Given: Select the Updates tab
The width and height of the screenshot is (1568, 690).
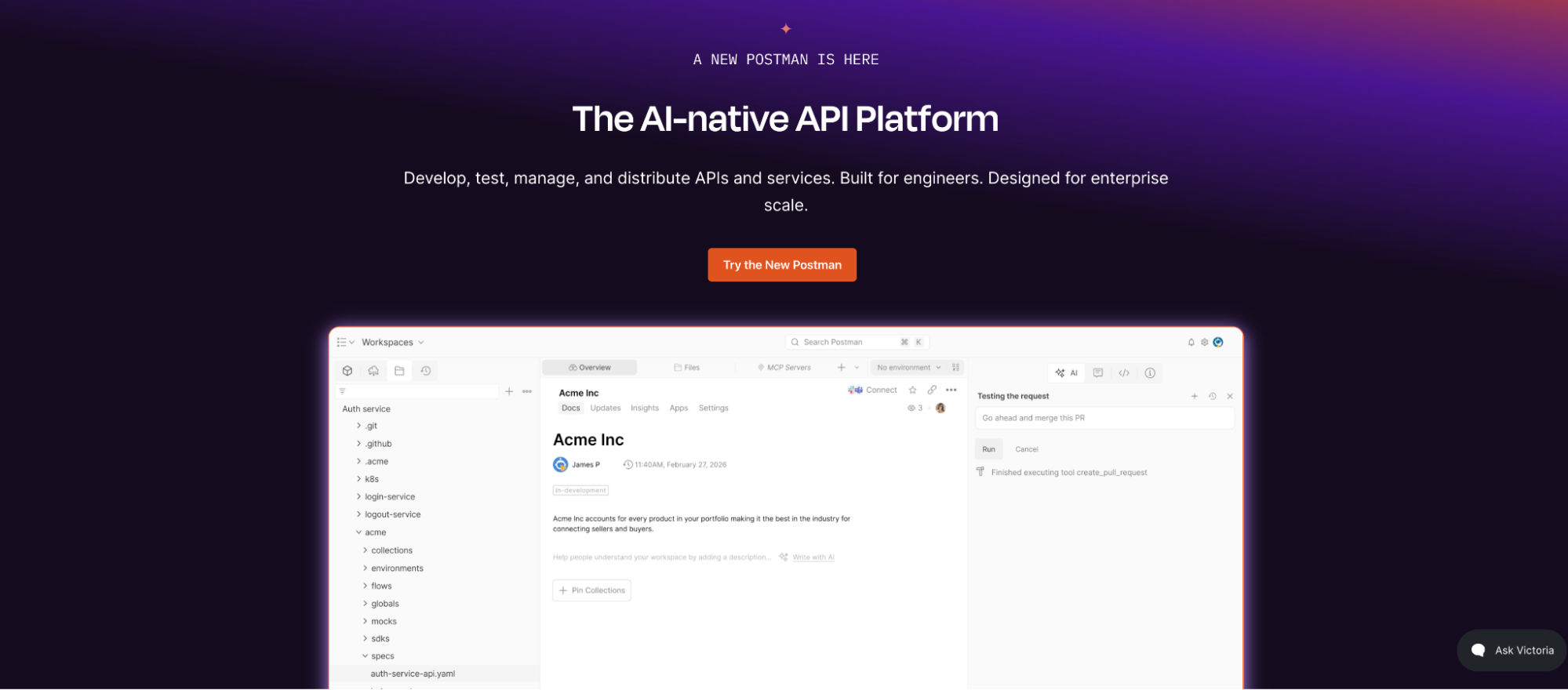Looking at the screenshot, I should tap(606, 408).
